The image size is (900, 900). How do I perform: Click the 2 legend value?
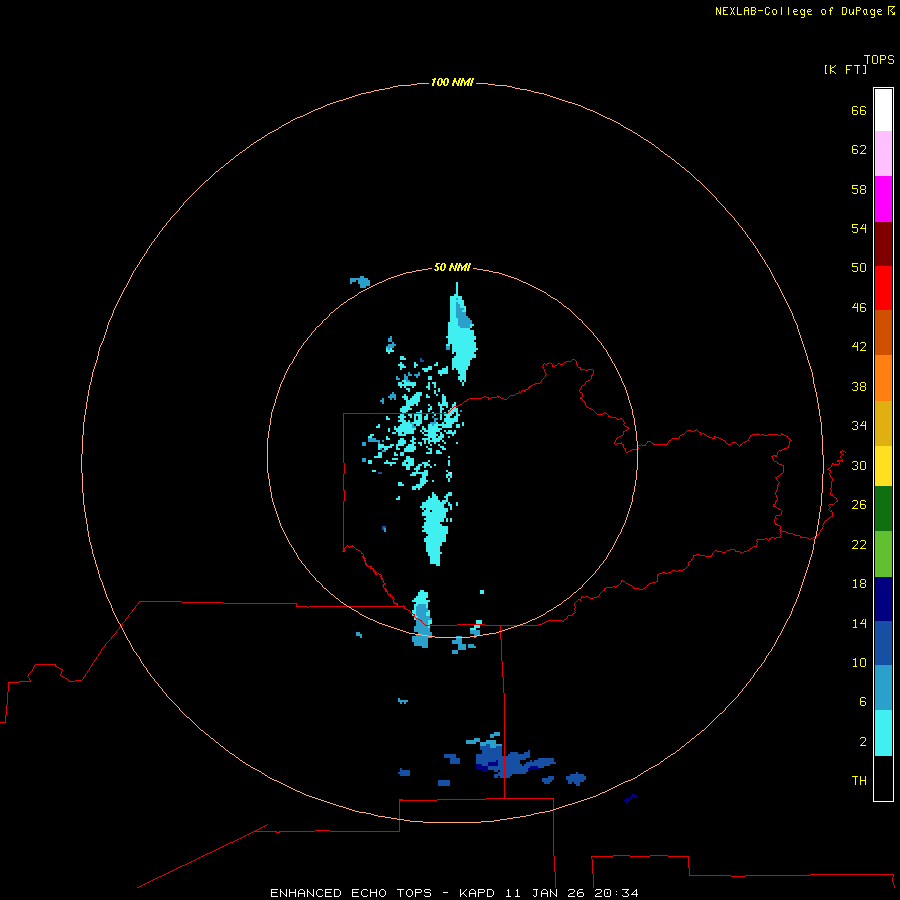863,742
